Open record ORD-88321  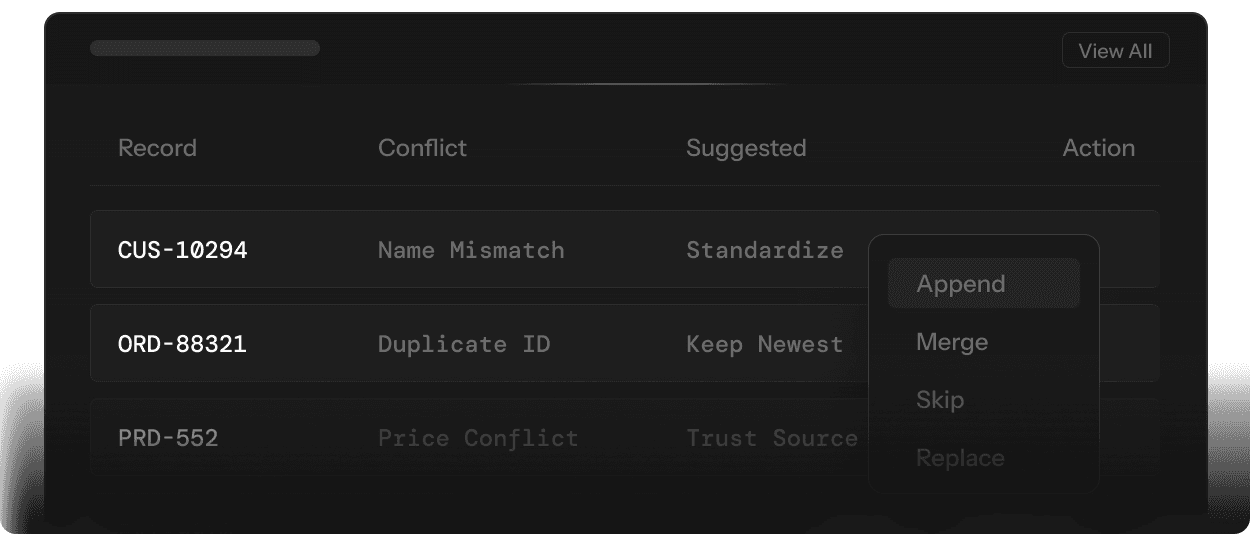pos(182,344)
